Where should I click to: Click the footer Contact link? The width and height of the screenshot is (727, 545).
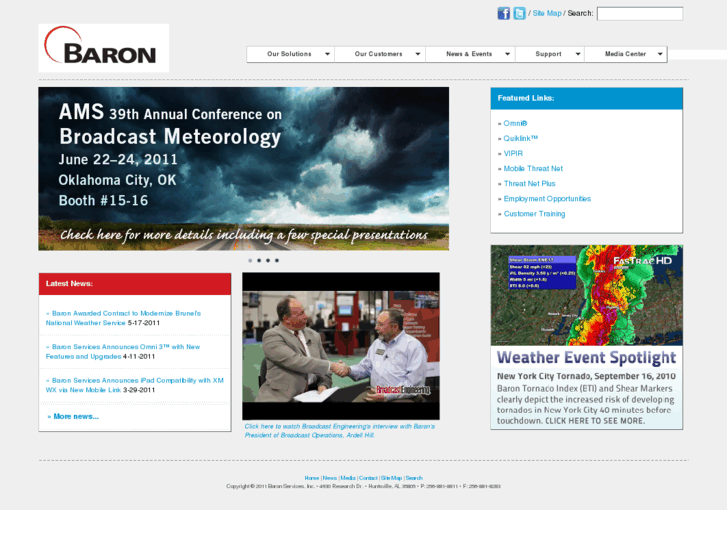point(368,478)
